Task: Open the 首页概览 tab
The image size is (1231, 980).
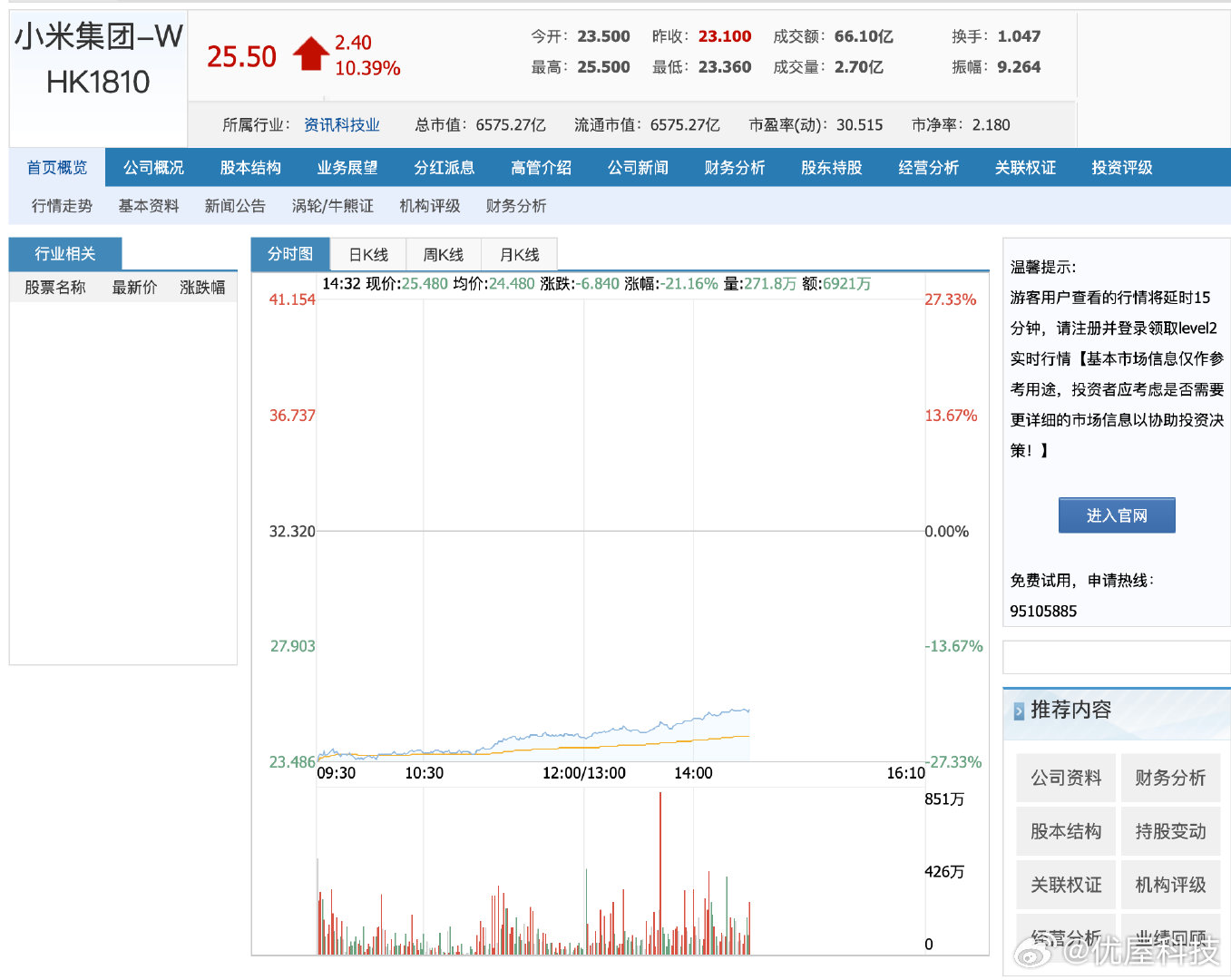Action: (57, 168)
